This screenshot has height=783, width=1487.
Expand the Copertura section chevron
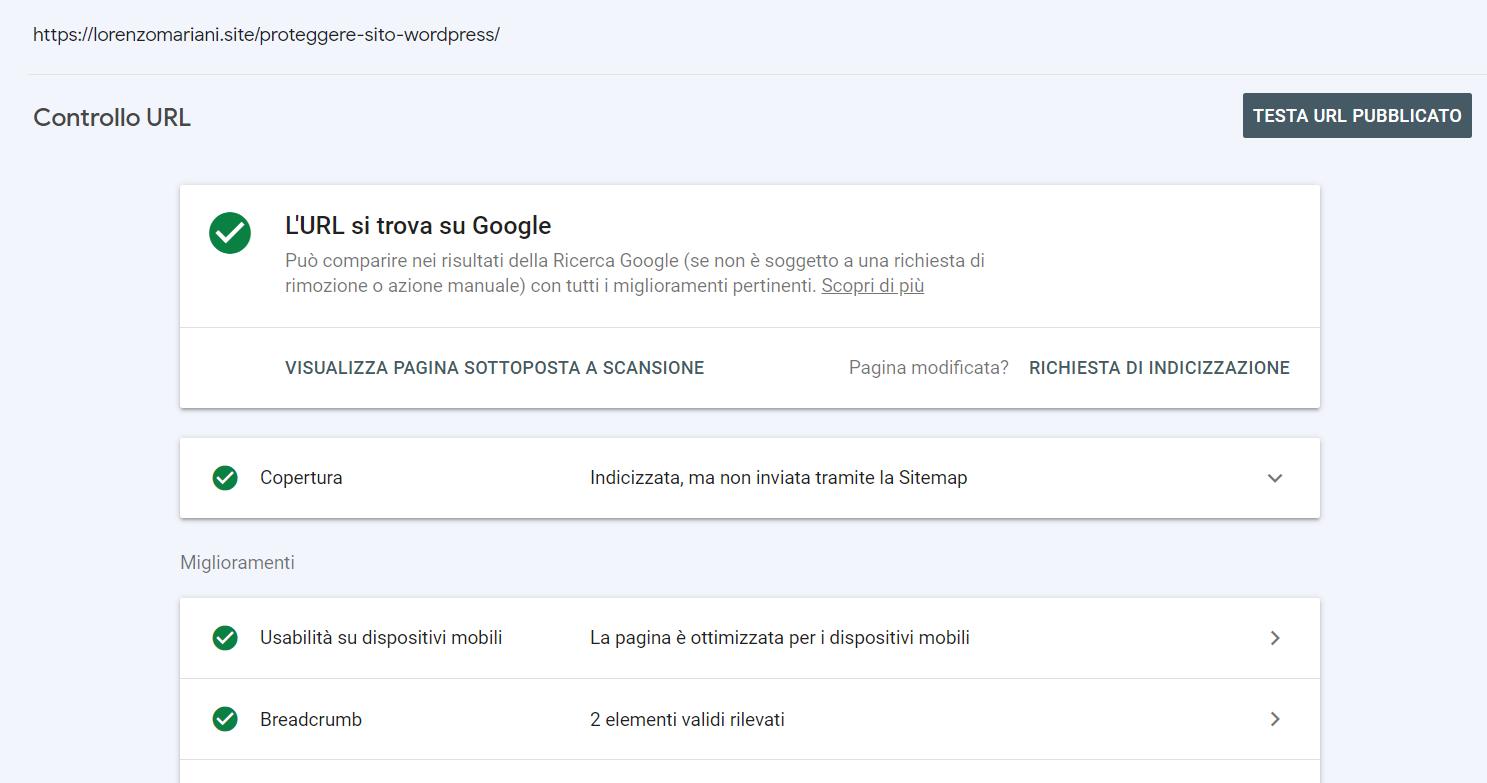(x=1275, y=478)
